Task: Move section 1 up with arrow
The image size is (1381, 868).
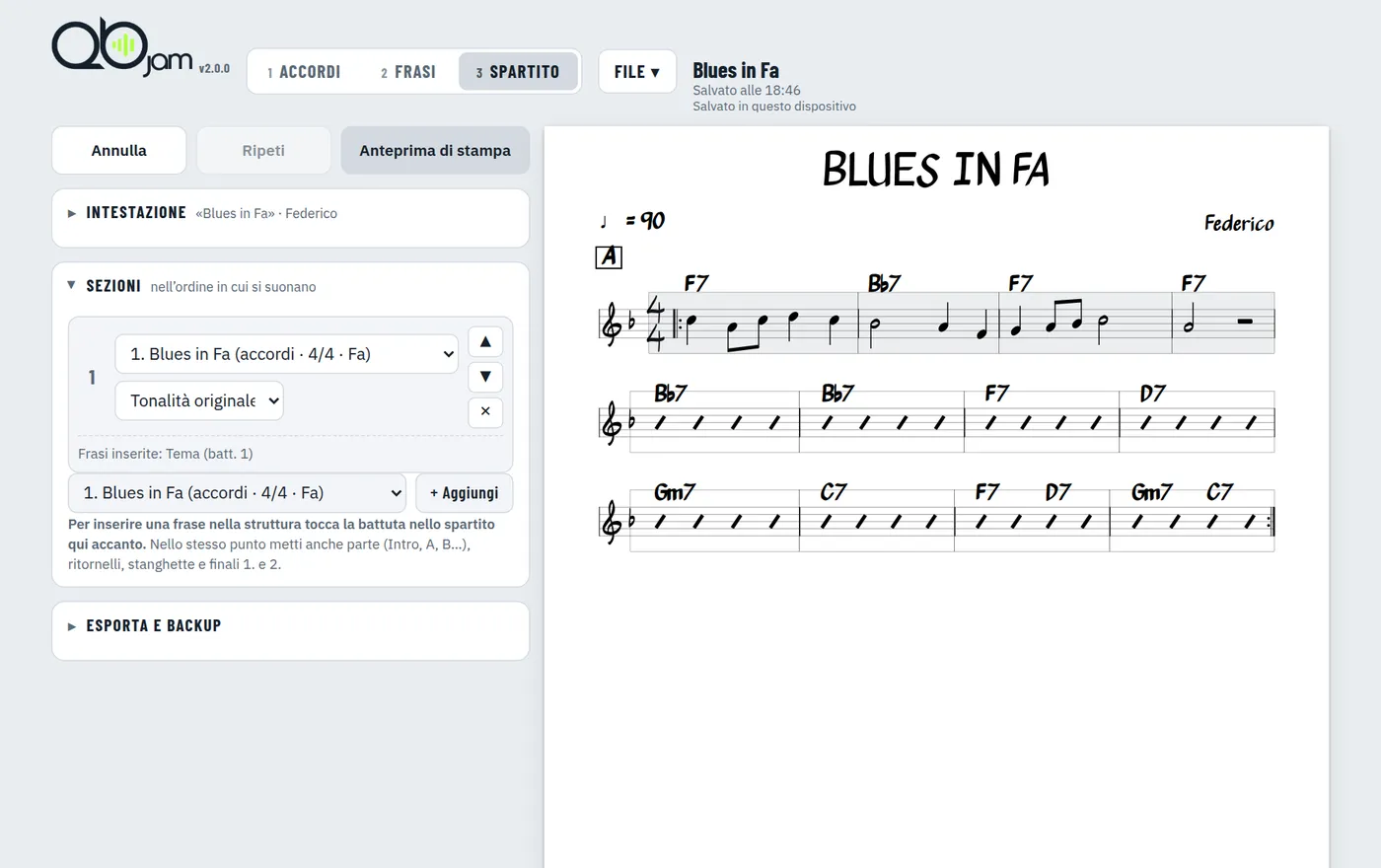Action: 485,341
